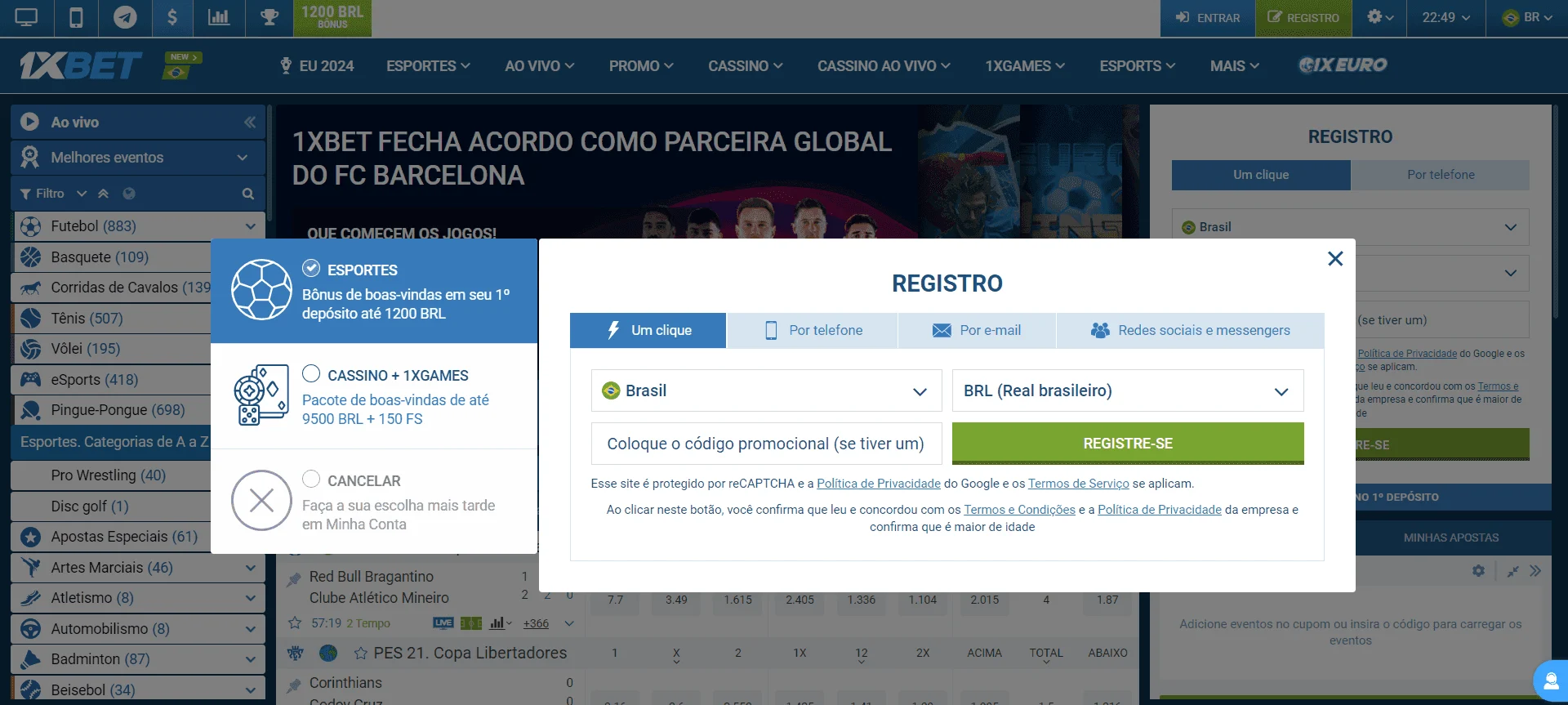Click the Pingue-Pongue paddle icon
Image resolution: width=1568 pixels, height=705 pixels.
[30, 410]
